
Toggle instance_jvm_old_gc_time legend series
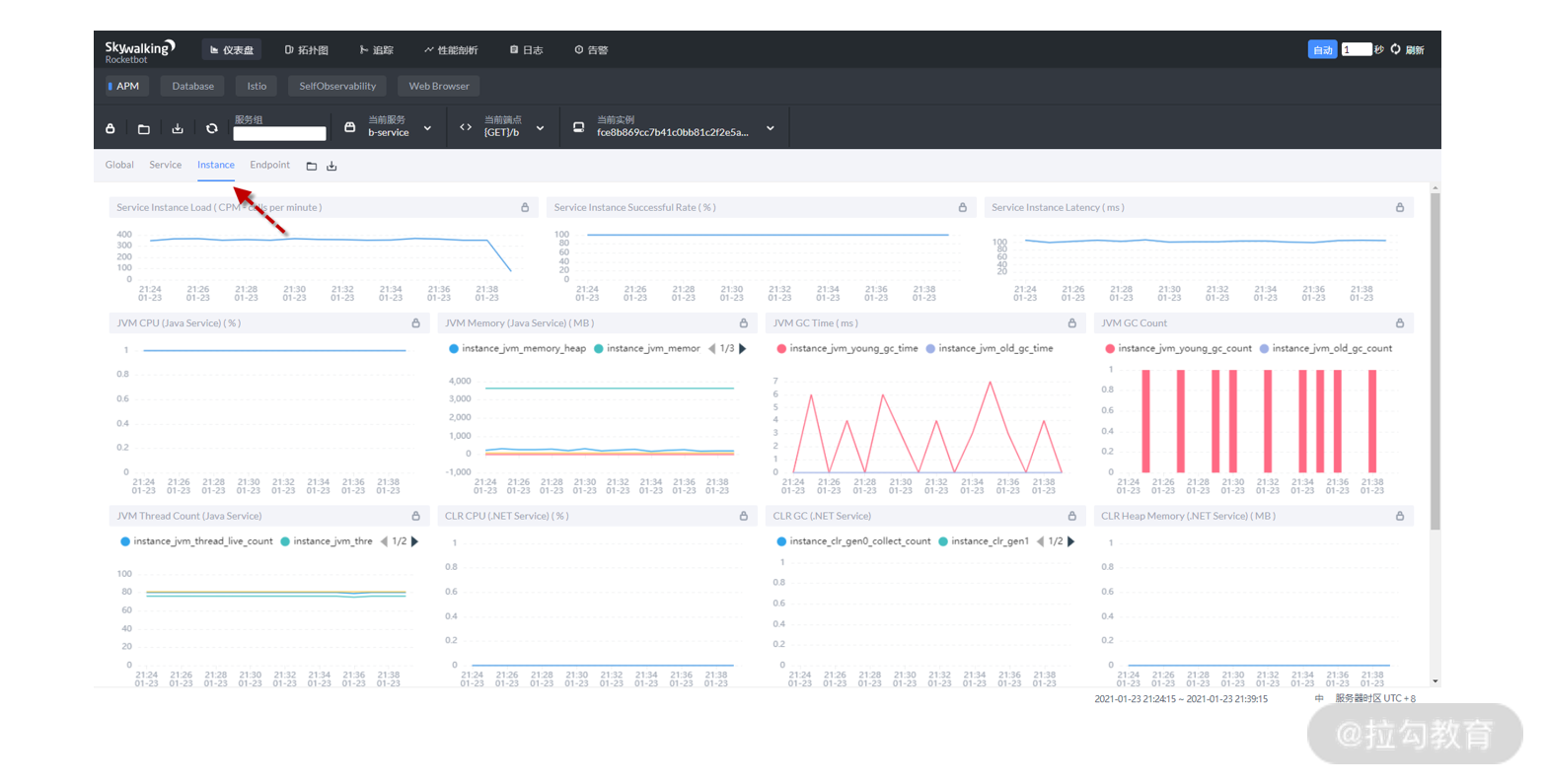coord(990,348)
